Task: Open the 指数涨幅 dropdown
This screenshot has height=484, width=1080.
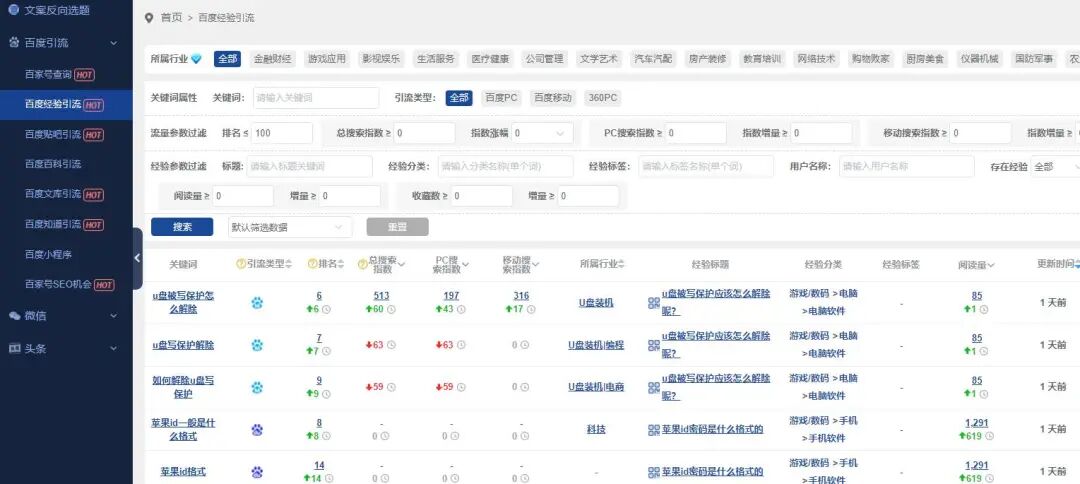Action: pyautogui.click(x=541, y=133)
